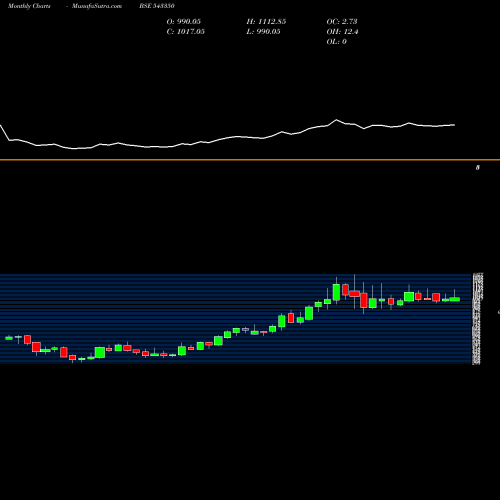The image size is (500, 500).
Task: Select the close value C: 1017.05
Action: coord(186,32)
